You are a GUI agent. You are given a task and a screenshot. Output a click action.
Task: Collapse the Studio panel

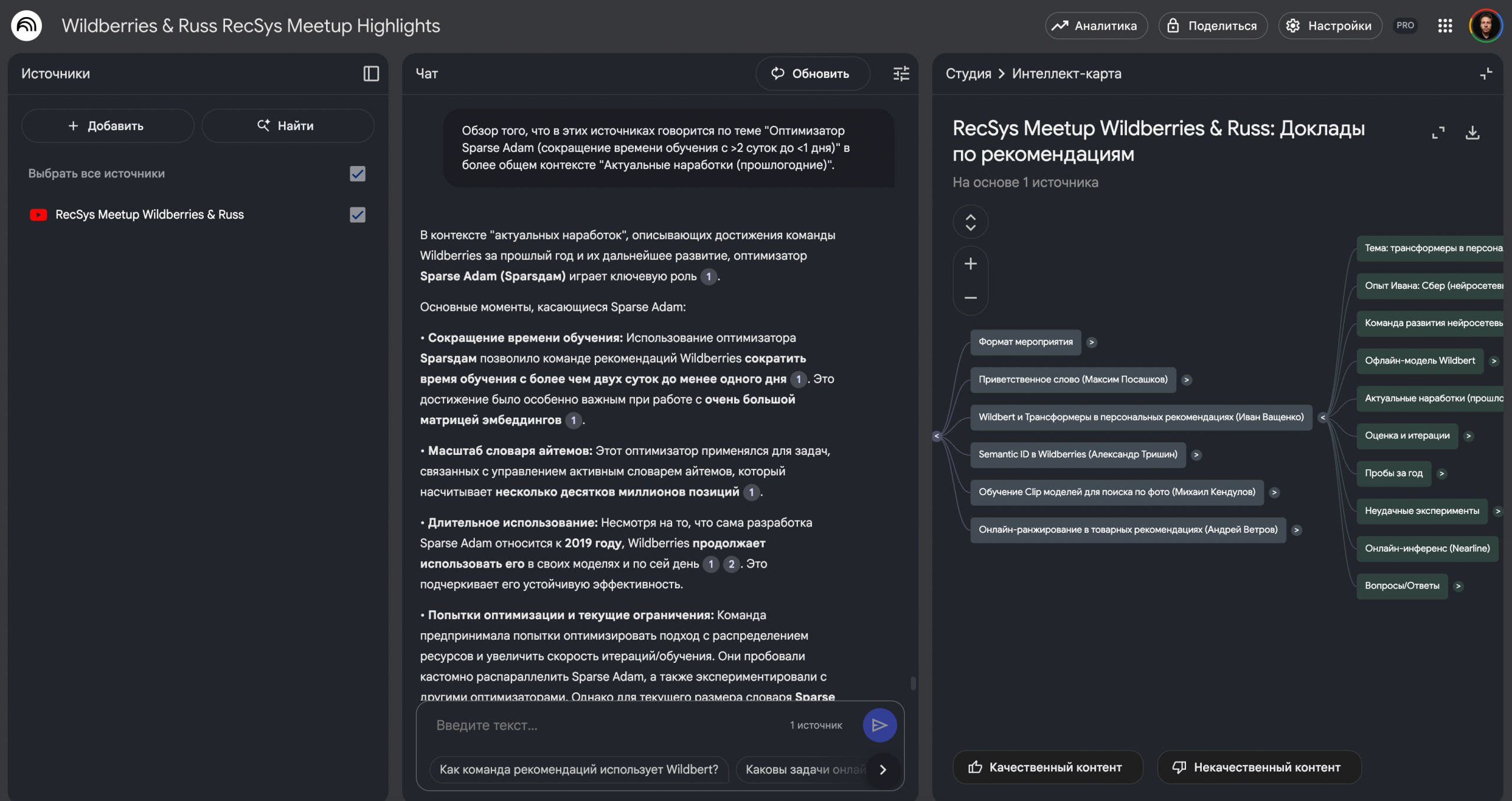pos(1486,73)
